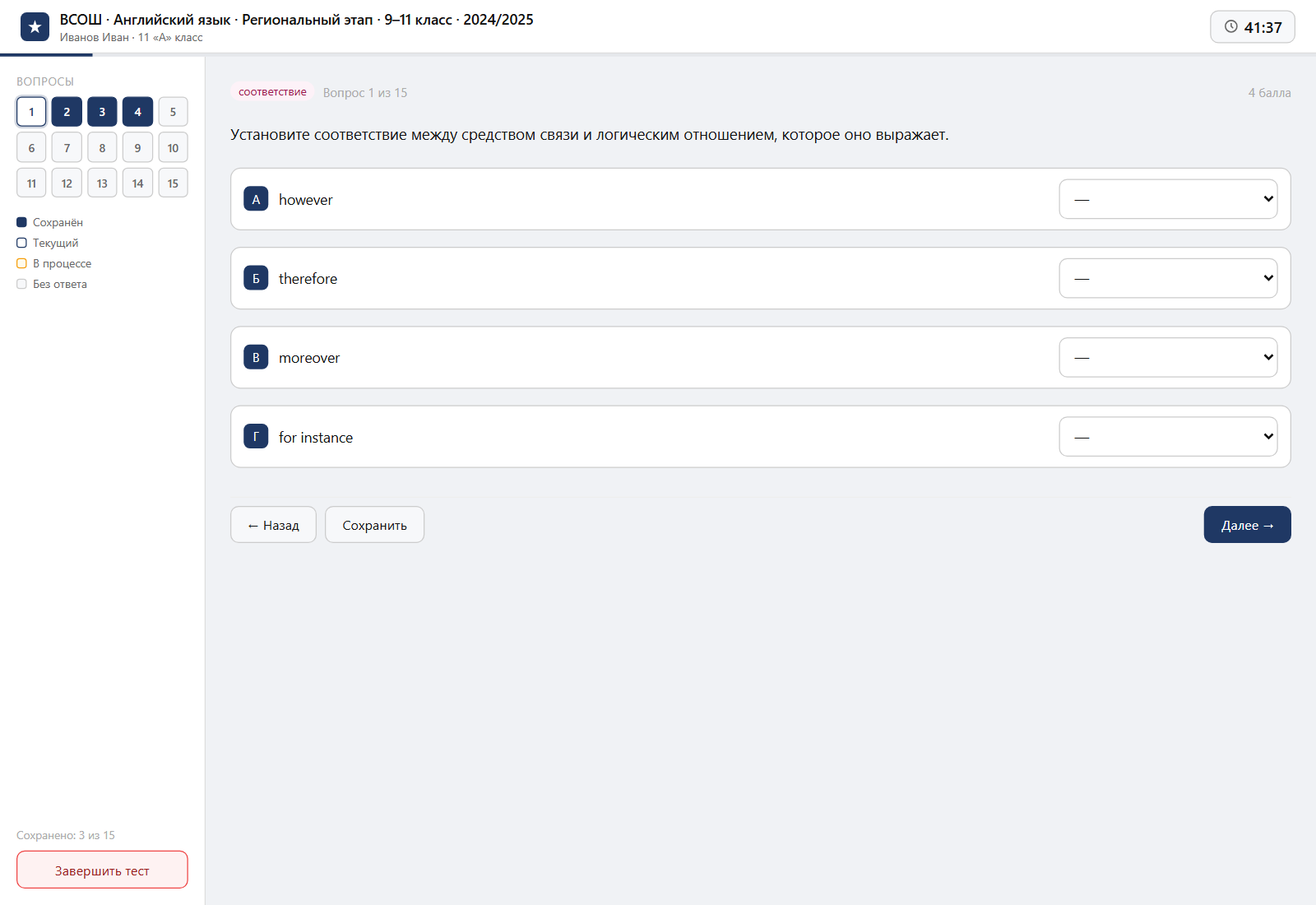Click the letter В badge beside moreover
The width and height of the screenshot is (1316, 905).
(256, 357)
